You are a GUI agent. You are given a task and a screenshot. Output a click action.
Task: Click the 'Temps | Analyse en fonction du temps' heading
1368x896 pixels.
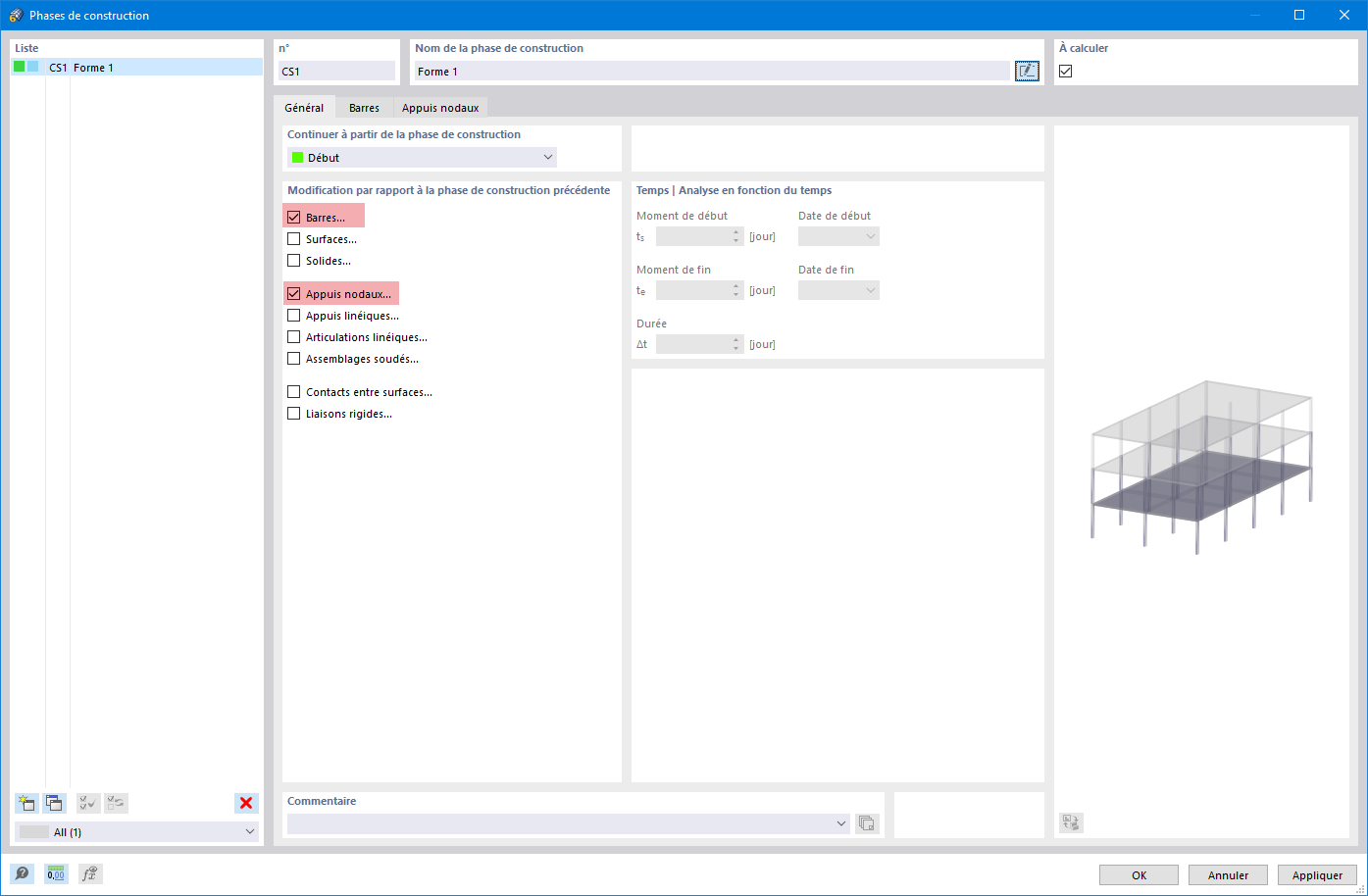(x=734, y=190)
